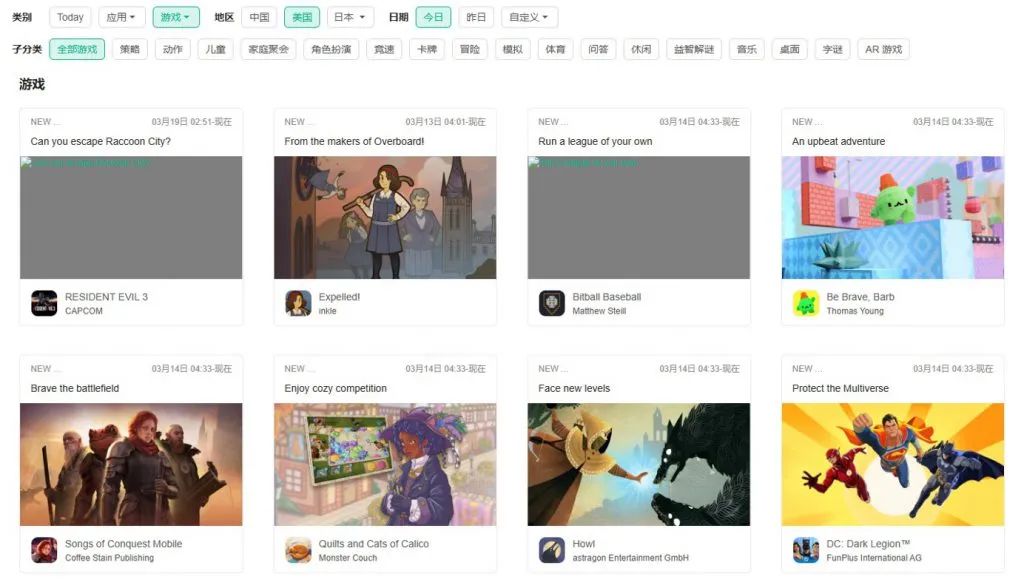Screen dimensions: 1024x588
Task: Open the Quilts and Cats of Calico icon
Action: coord(298,550)
